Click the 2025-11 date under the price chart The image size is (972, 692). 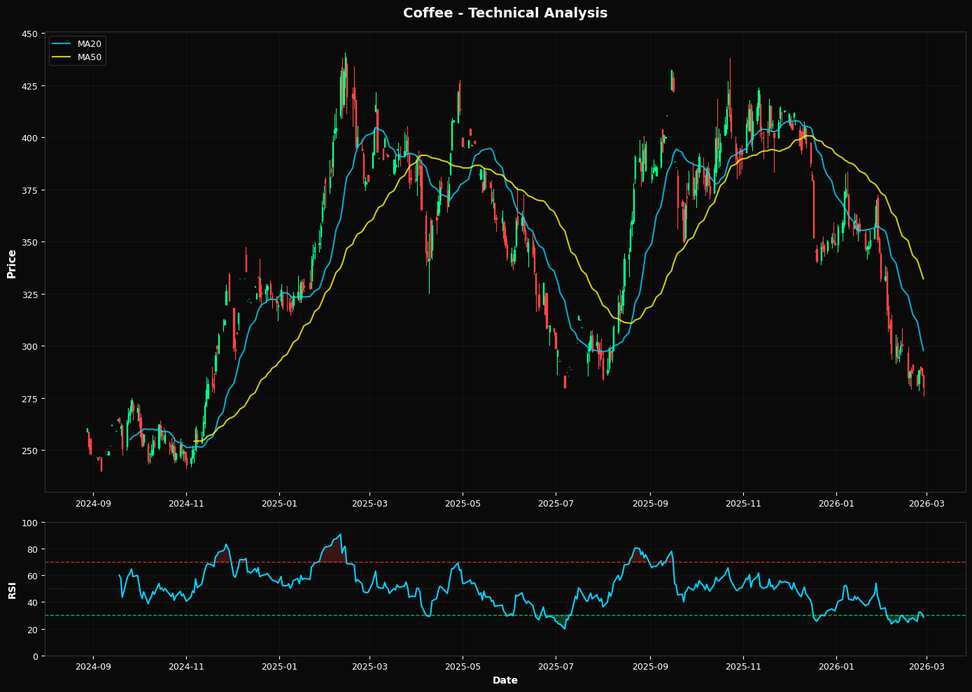click(743, 503)
